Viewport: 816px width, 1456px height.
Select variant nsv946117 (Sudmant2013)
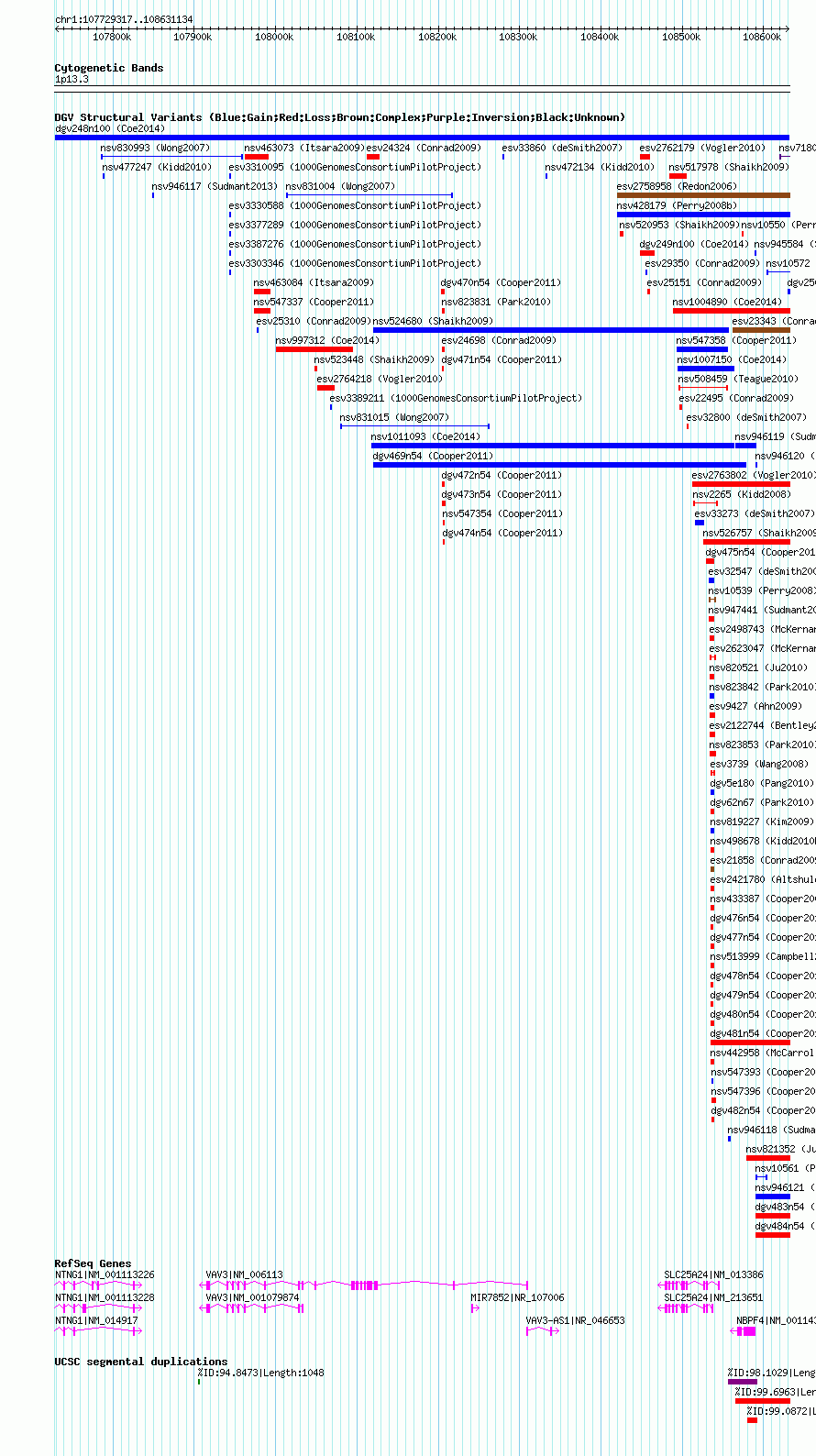tap(215, 186)
